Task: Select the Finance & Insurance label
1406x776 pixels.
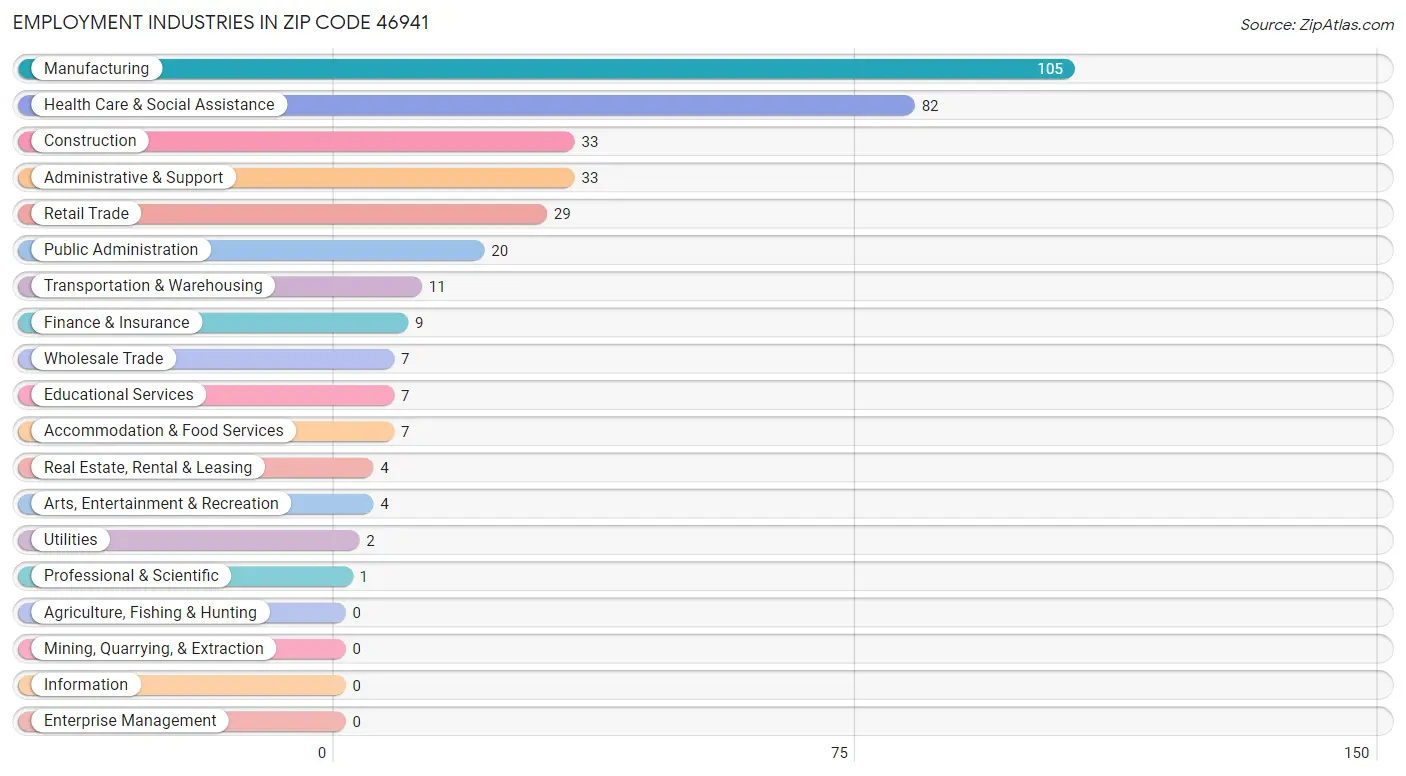Action: point(116,322)
